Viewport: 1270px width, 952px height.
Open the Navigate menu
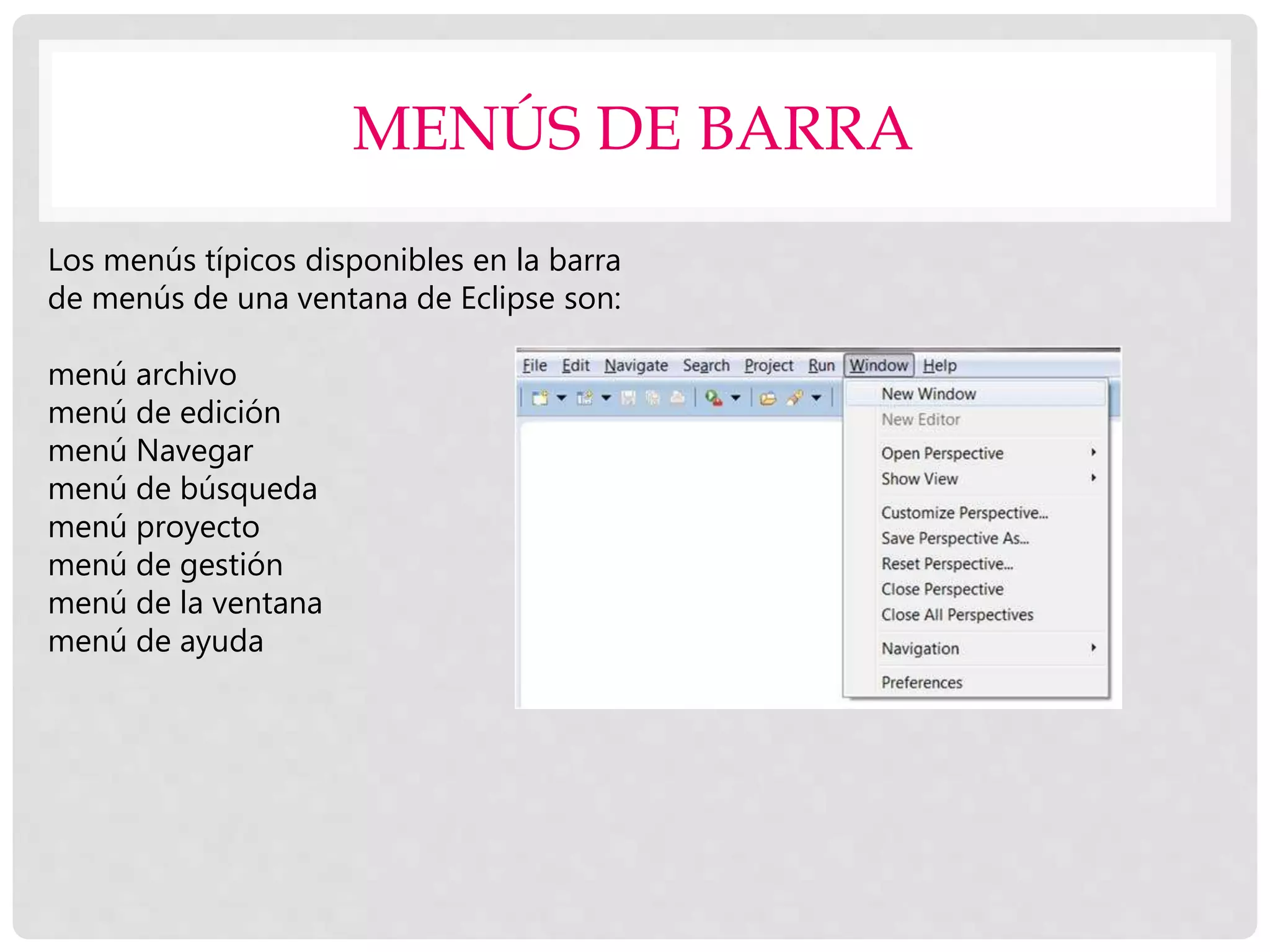636,366
